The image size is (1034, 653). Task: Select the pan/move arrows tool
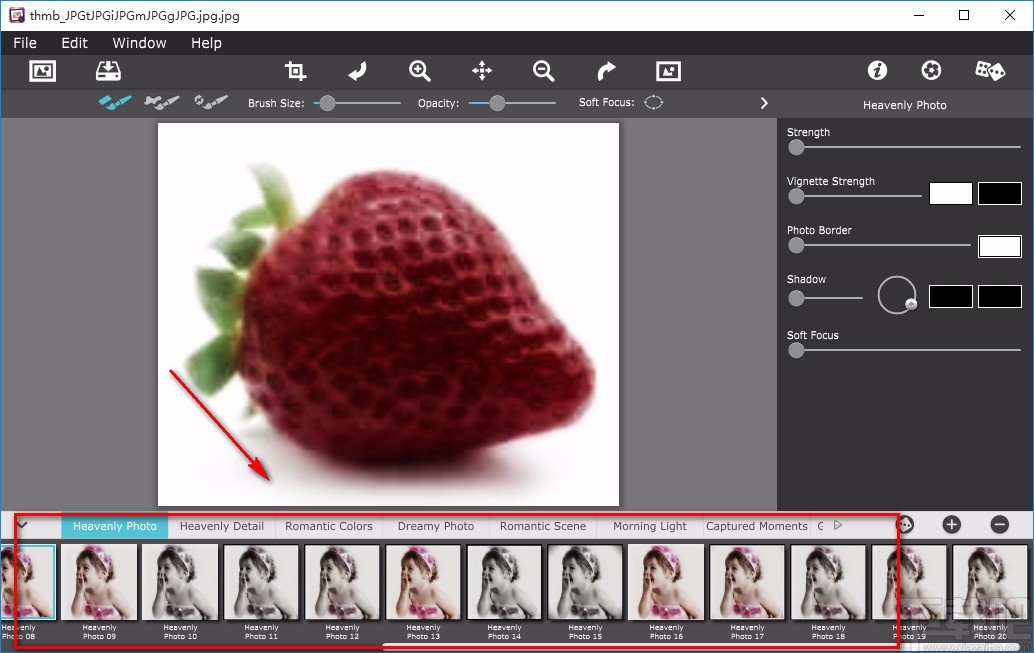pyautogui.click(x=482, y=71)
